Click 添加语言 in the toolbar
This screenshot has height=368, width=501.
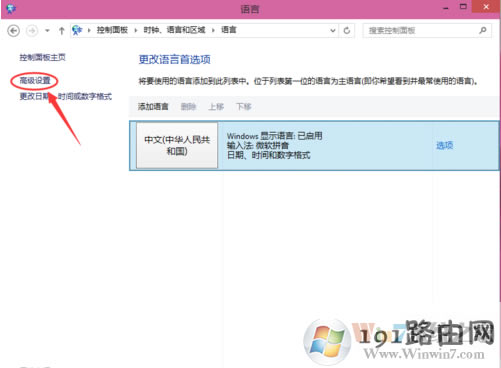point(153,107)
